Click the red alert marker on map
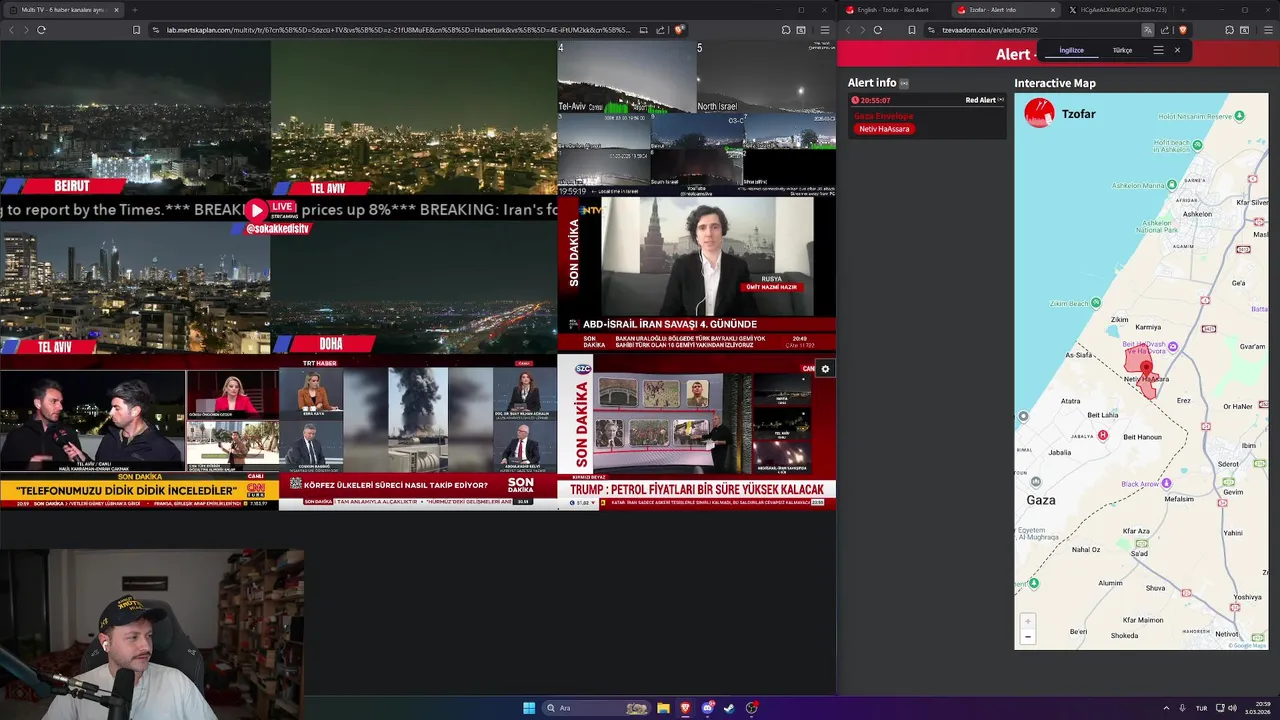Screen dimensions: 1280x720 click(1146, 370)
